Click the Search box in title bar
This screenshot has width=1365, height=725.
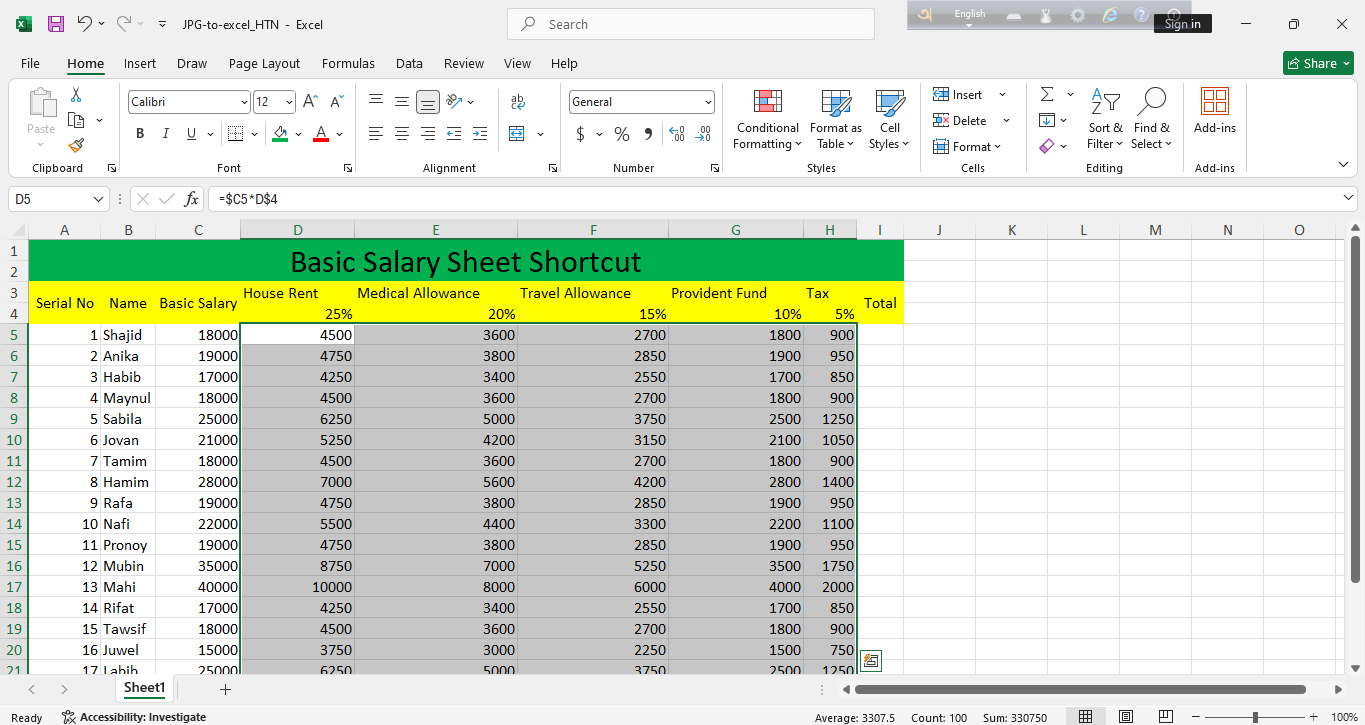tap(690, 24)
